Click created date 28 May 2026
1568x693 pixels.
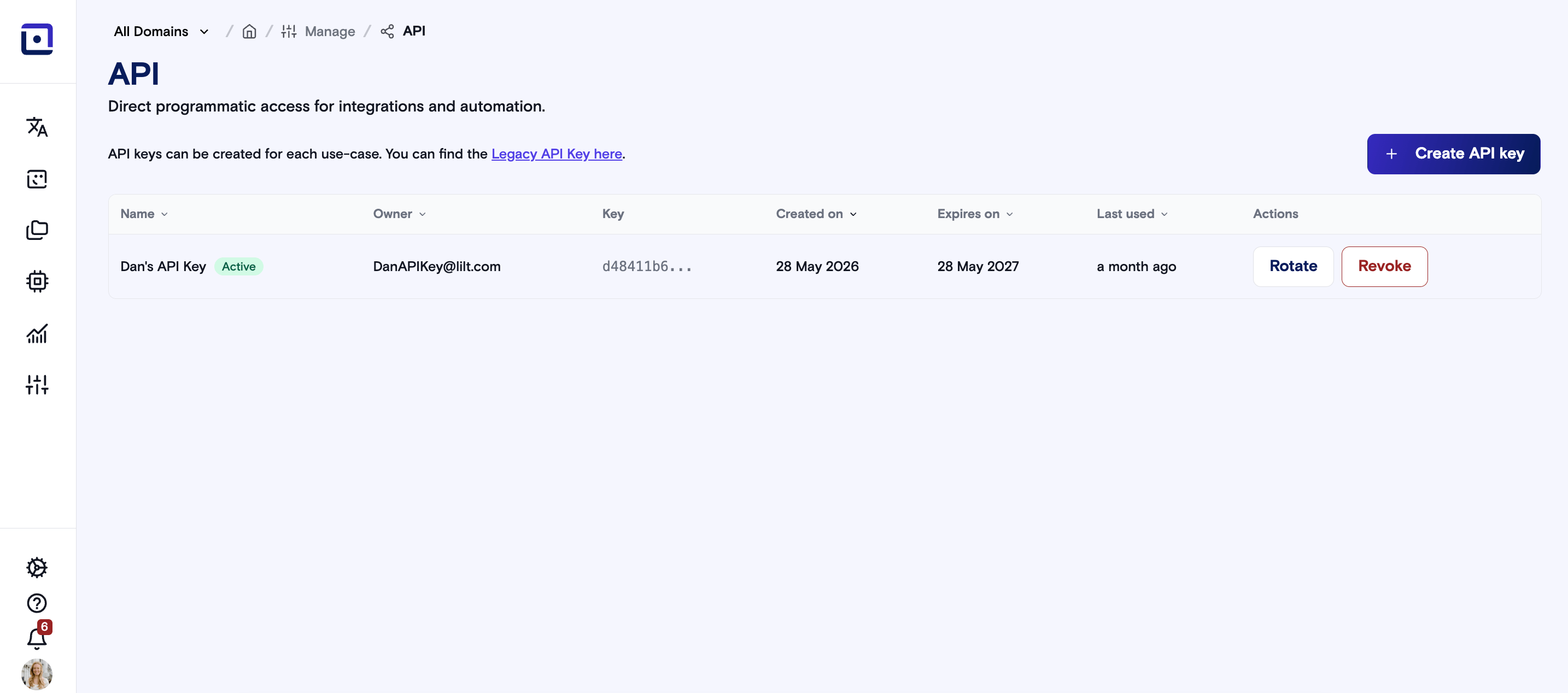(817, 267)
